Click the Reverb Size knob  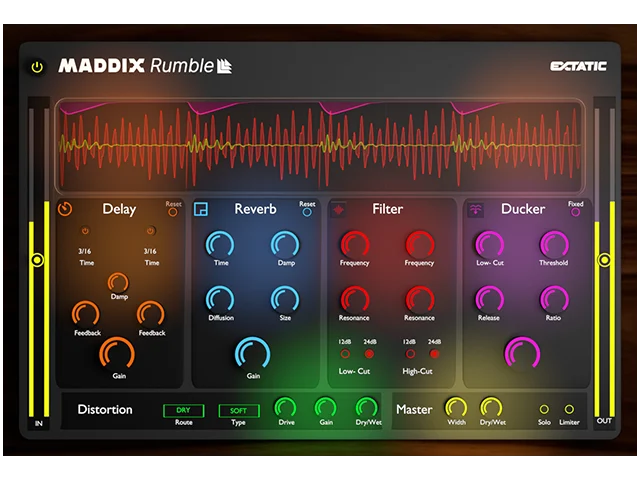pyautogui.click(x=285, y=300)
